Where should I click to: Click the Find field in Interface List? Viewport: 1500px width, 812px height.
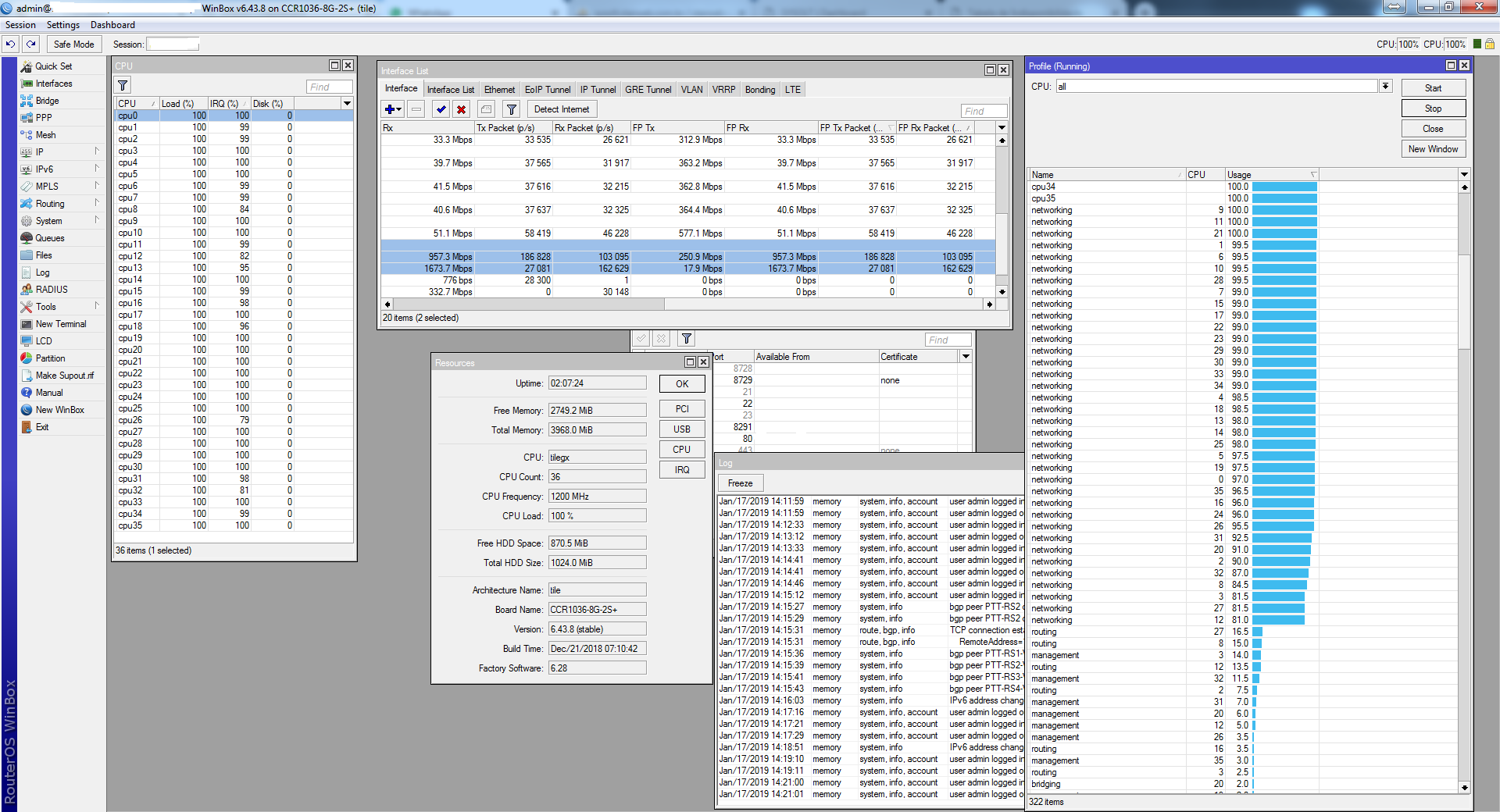[x=984, y=111]
